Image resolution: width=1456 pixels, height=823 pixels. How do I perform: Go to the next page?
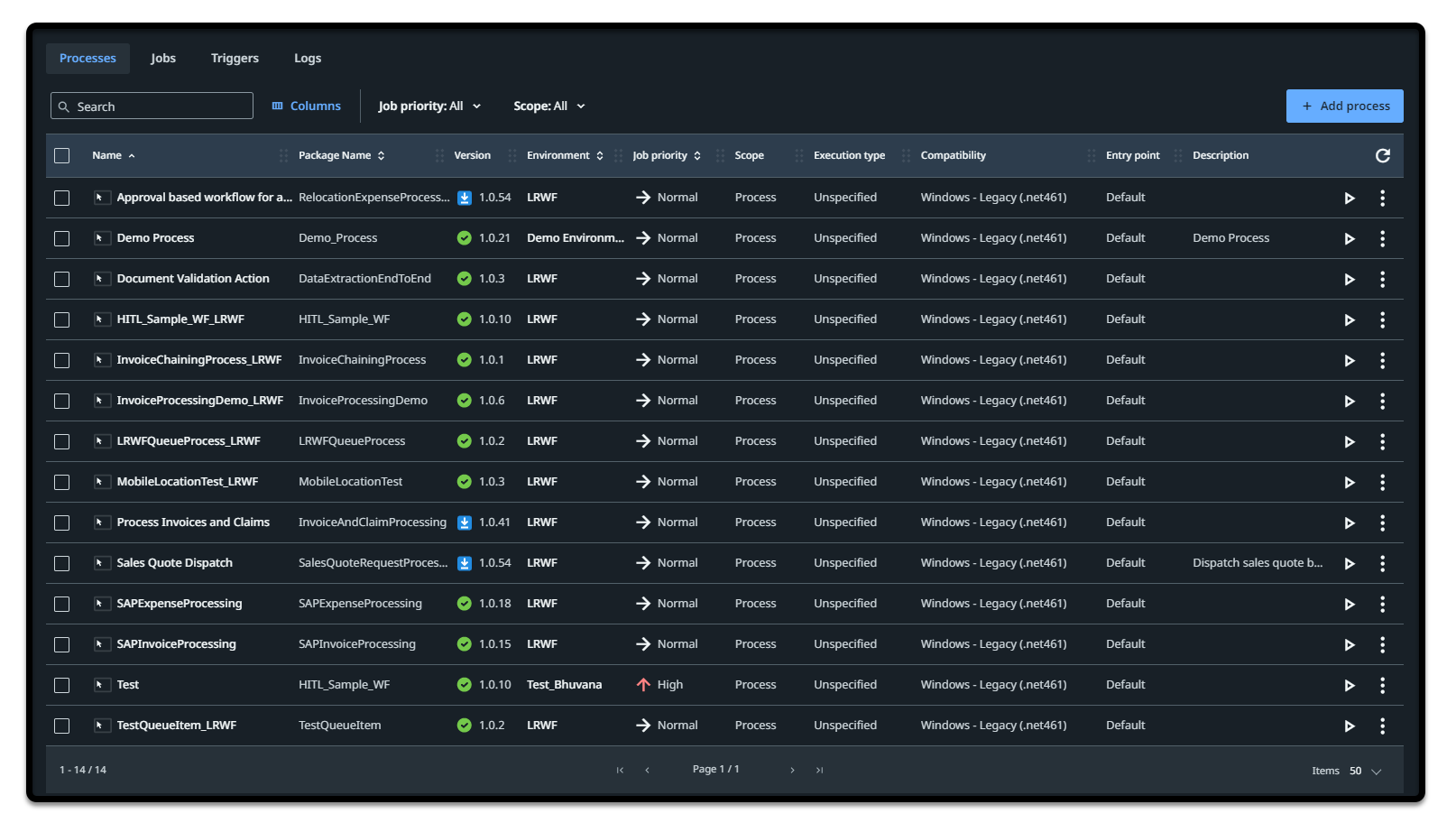click(792, 771)
